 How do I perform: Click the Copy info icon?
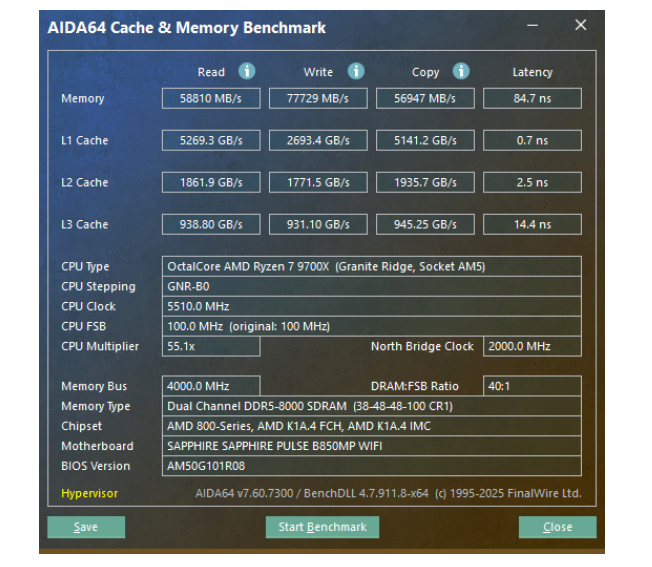click(461, 72)
